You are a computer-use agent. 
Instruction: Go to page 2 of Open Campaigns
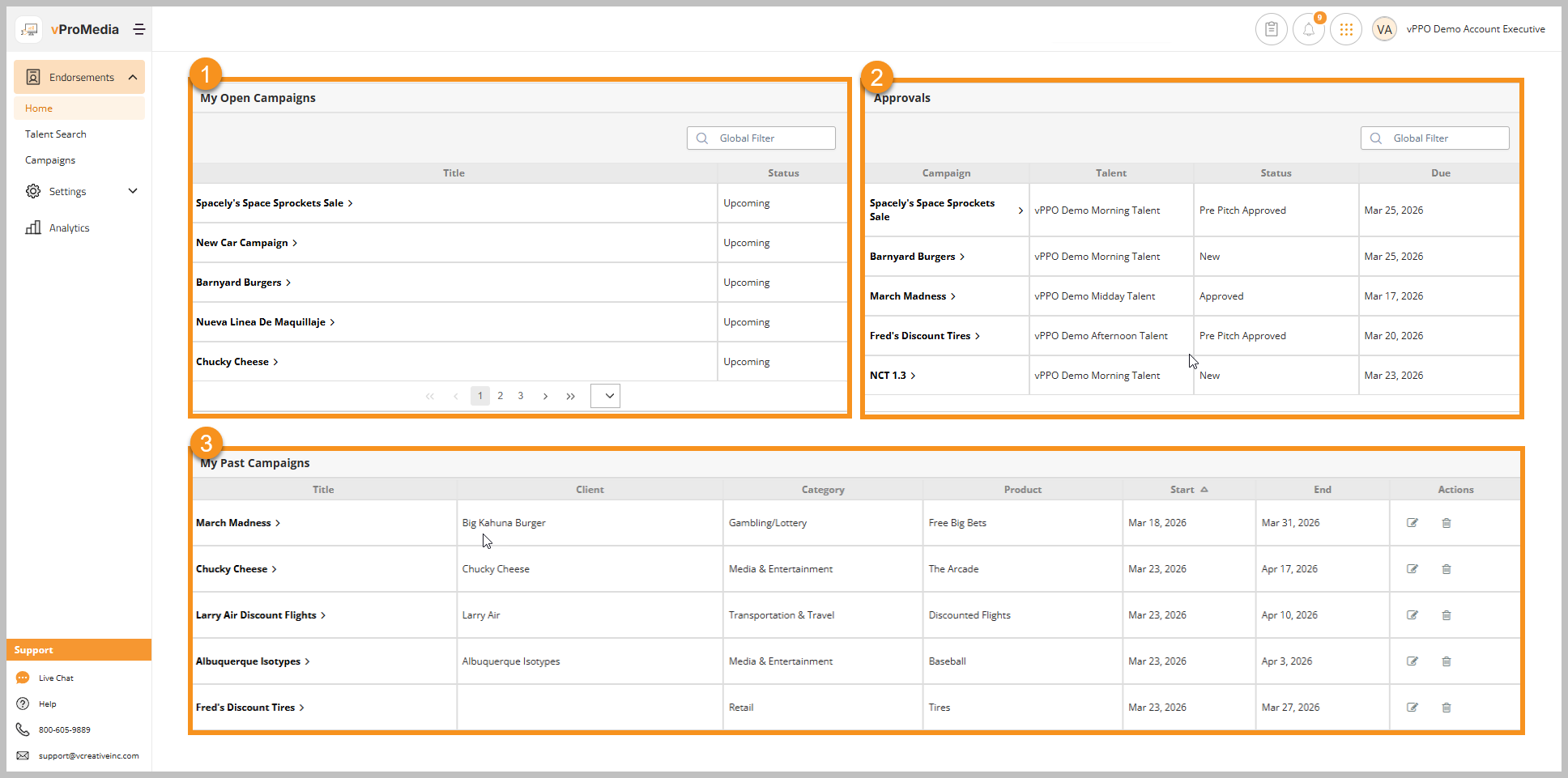501,396
